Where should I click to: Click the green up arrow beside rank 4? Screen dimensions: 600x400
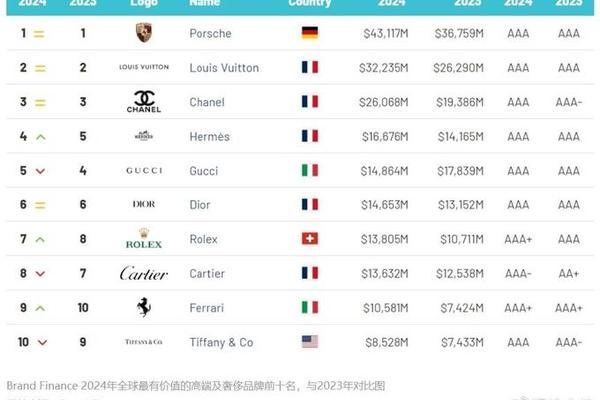pyautogui.click(x=41, y=137)
